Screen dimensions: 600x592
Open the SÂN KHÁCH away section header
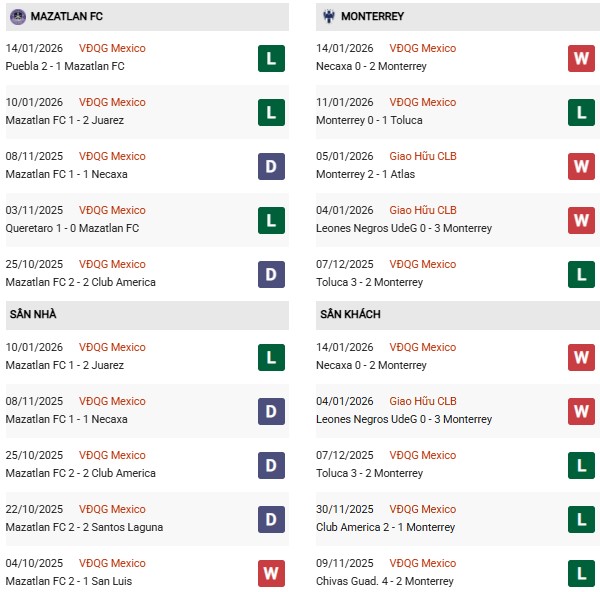click(x=349, y=315)
